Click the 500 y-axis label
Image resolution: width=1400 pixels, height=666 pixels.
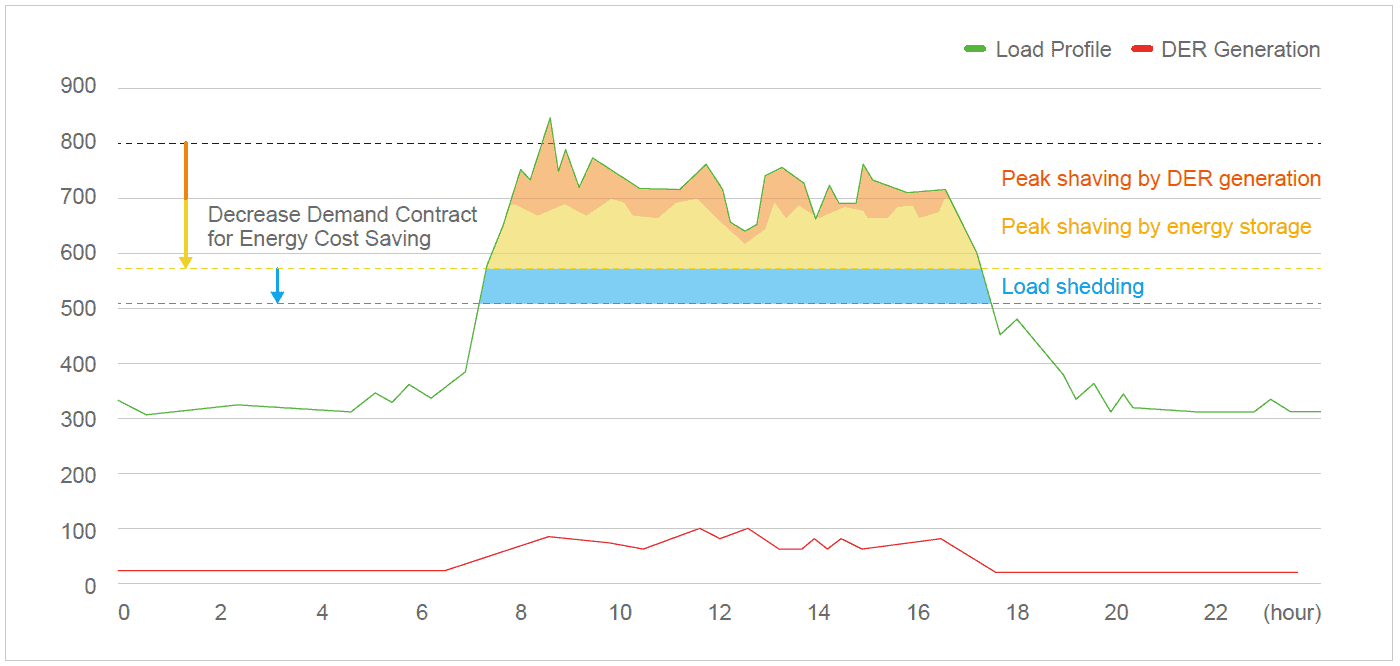point(78,309)
